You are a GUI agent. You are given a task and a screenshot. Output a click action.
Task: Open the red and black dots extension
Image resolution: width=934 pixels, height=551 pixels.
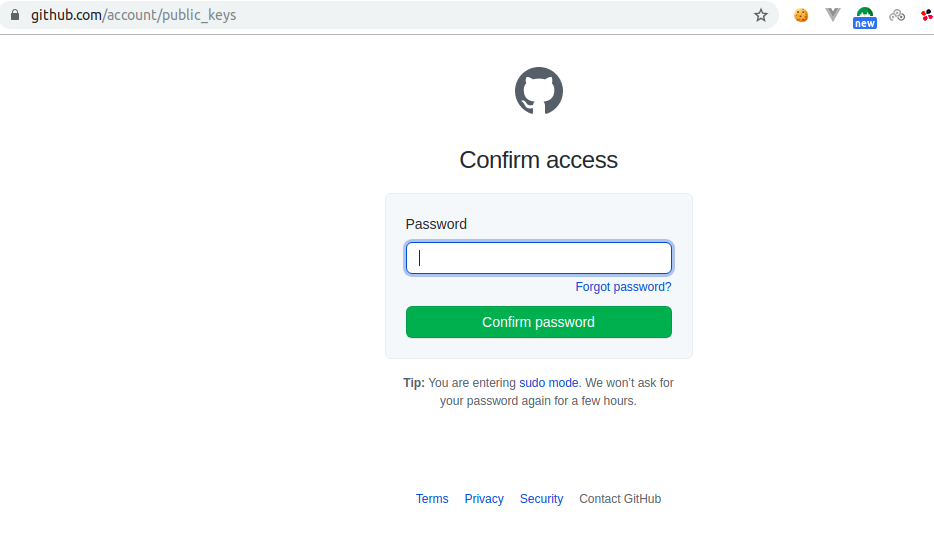click(927, 15)
